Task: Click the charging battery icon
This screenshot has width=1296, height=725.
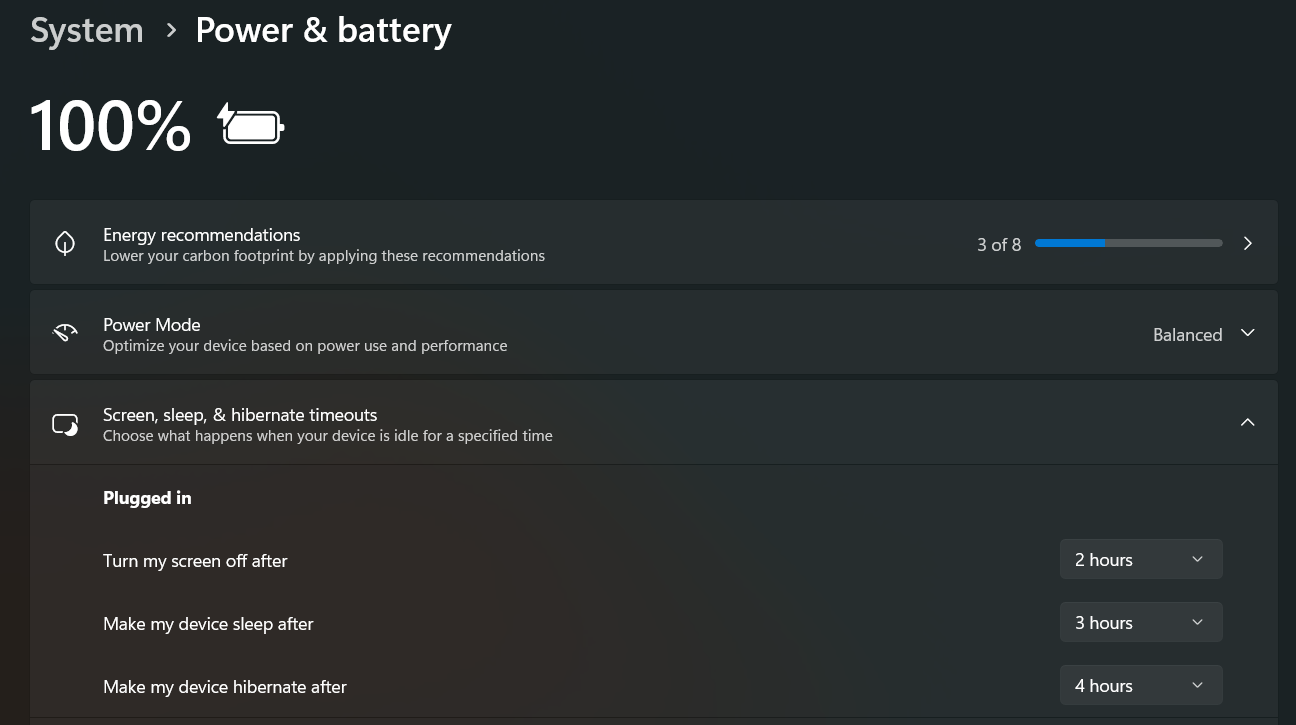Action: tap(251, 125)
